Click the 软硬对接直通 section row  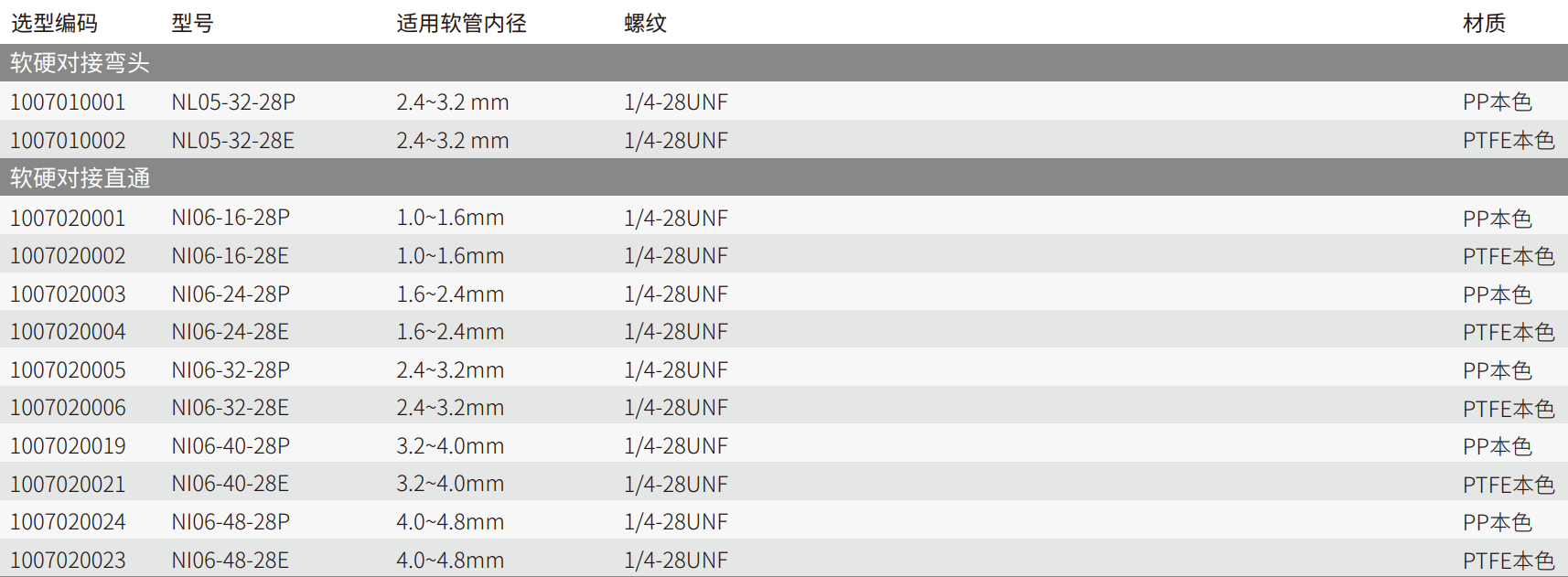(x=81, y=178)
